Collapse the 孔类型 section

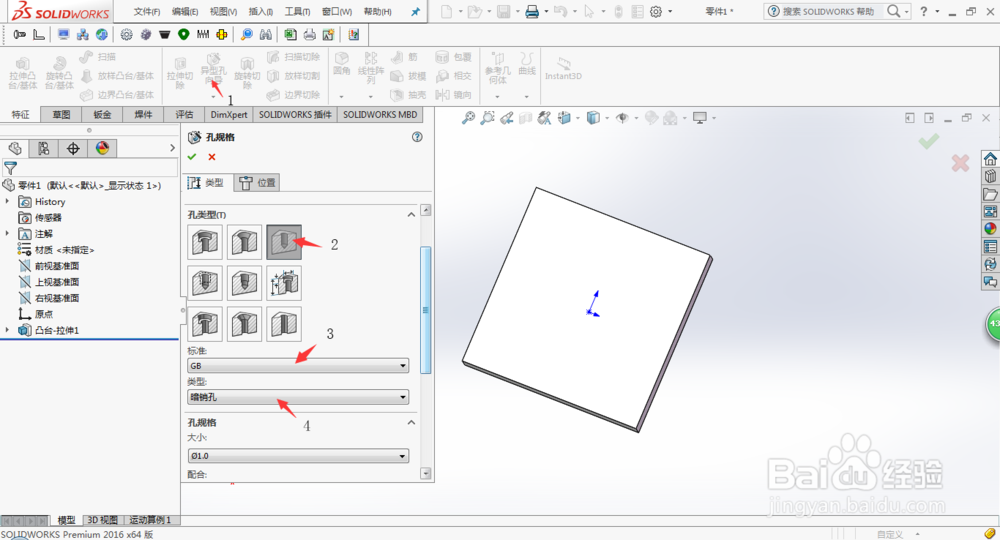pyautogui.click(x=411, y=215)
